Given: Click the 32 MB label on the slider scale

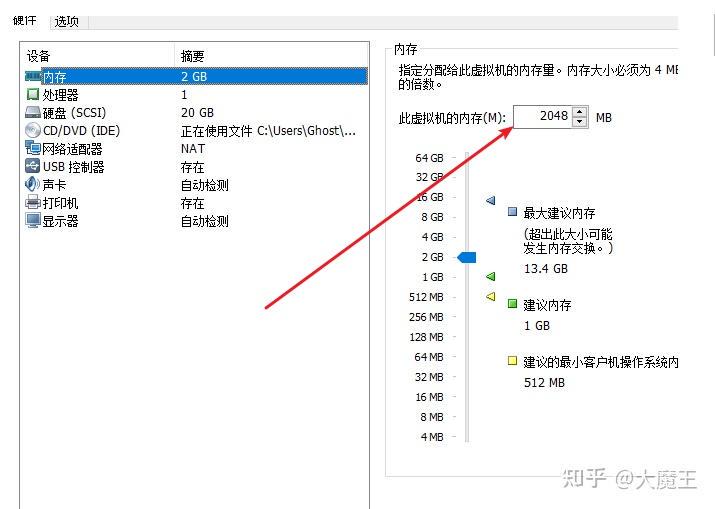Looking at the screenshot, I should (429, 377).
